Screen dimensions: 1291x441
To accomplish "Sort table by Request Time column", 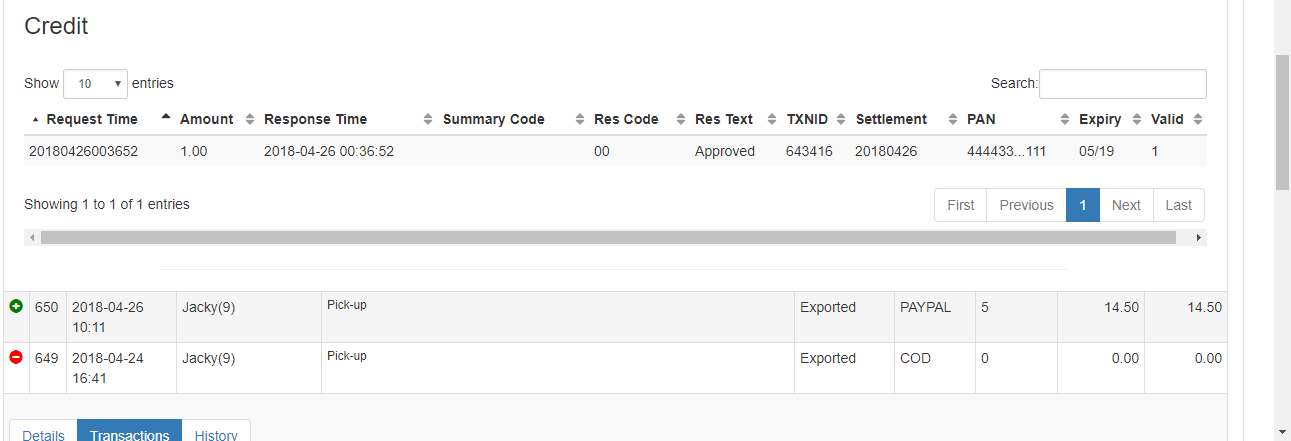I will (x=91, y=119).
